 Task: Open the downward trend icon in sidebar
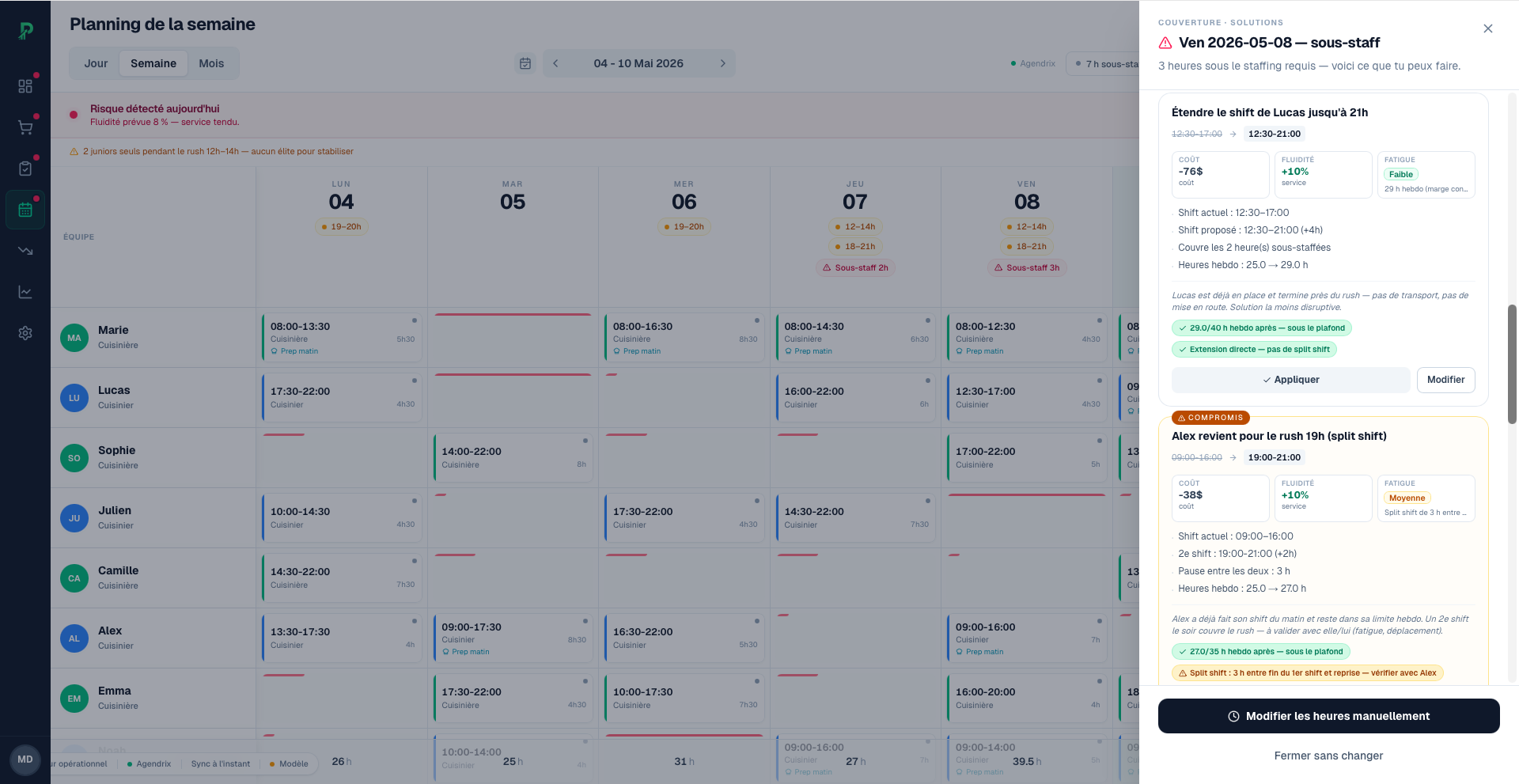(25, 251)
